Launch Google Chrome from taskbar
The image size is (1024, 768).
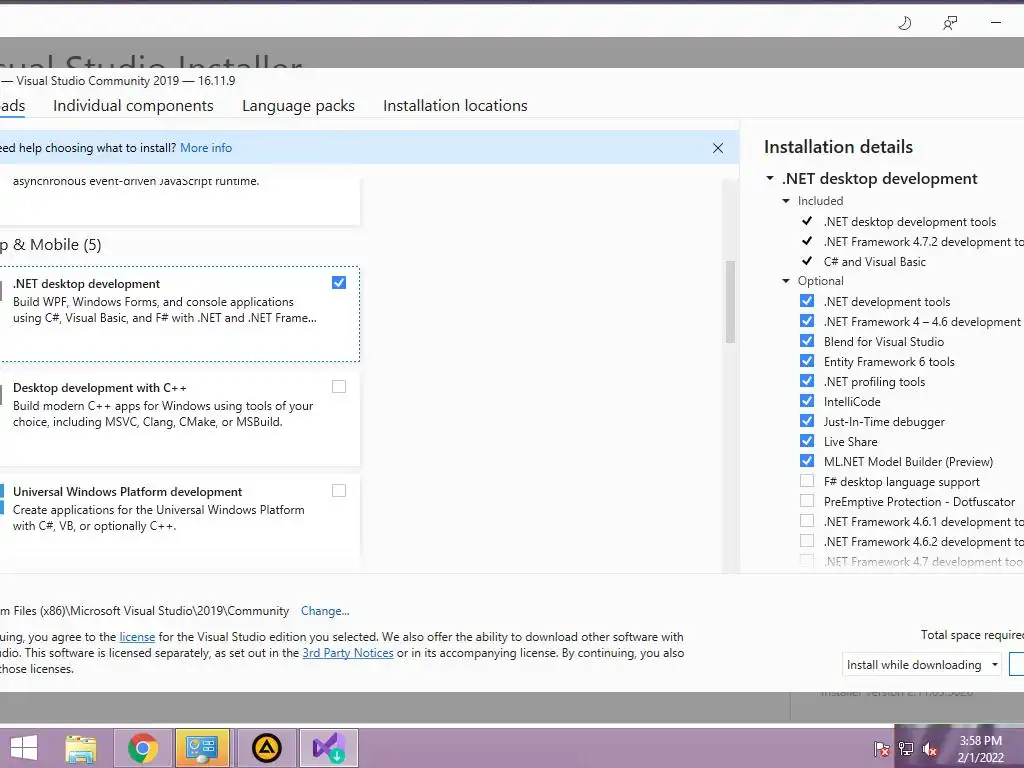[x=142, y=748]
